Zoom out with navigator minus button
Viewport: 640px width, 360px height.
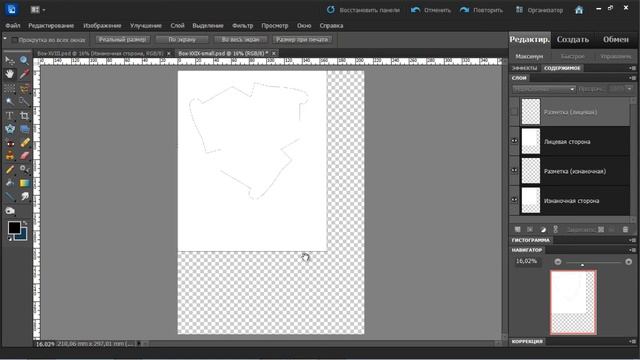point(558,262)
